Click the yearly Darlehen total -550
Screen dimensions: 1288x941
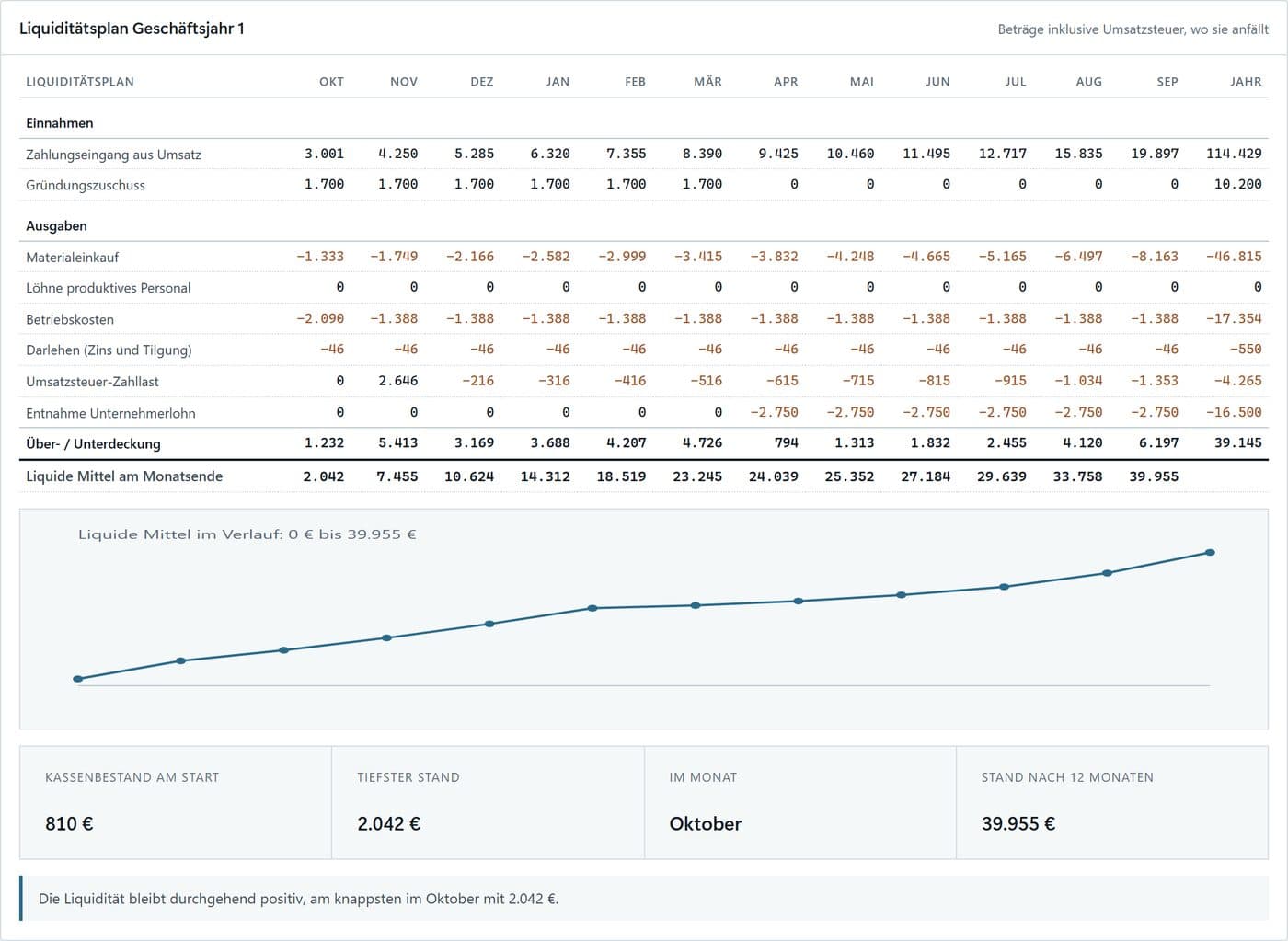[1246, 350]
